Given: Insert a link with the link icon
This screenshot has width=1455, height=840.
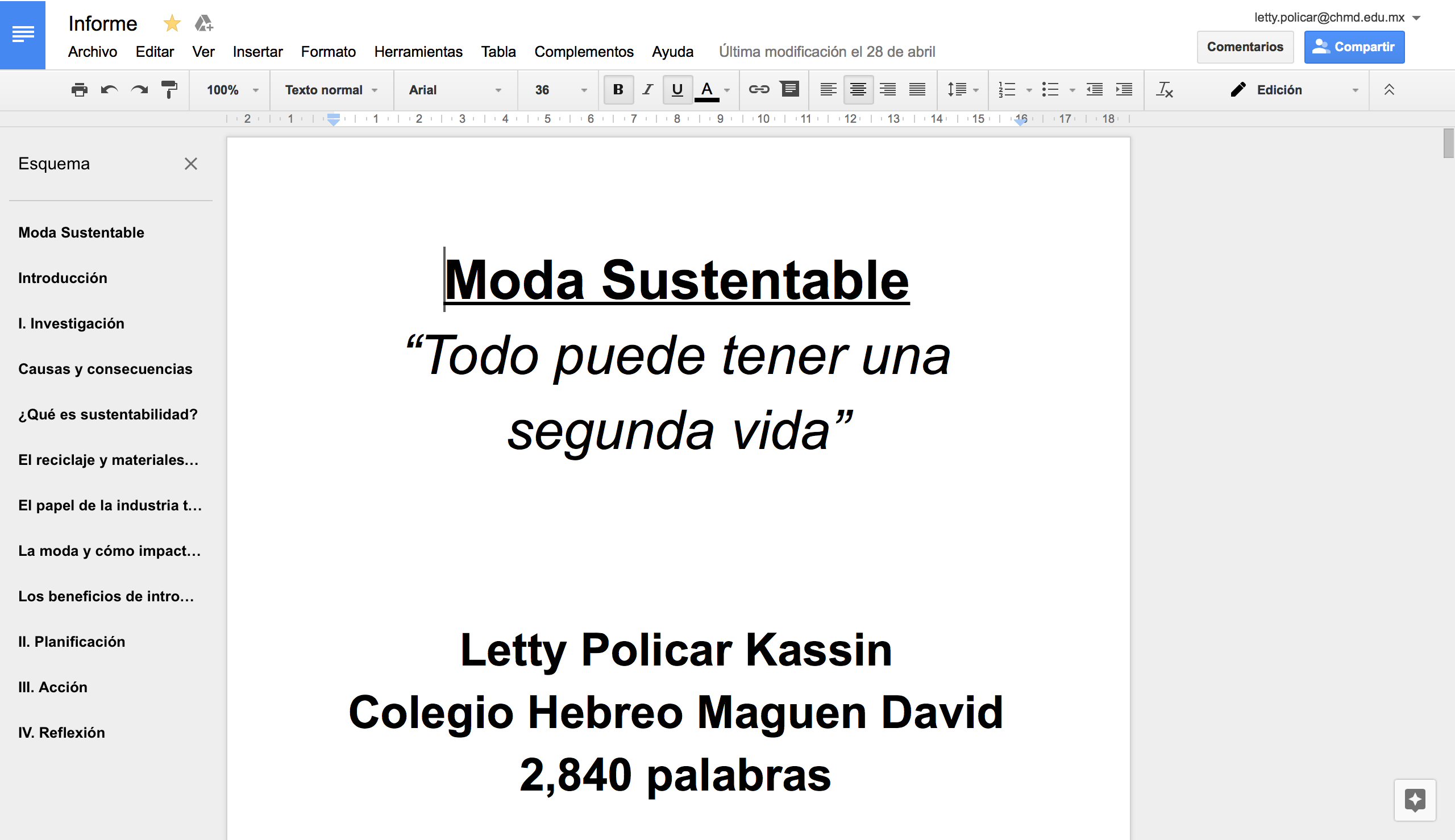Looking at the screenshot, I should click(x=759, y=89).
